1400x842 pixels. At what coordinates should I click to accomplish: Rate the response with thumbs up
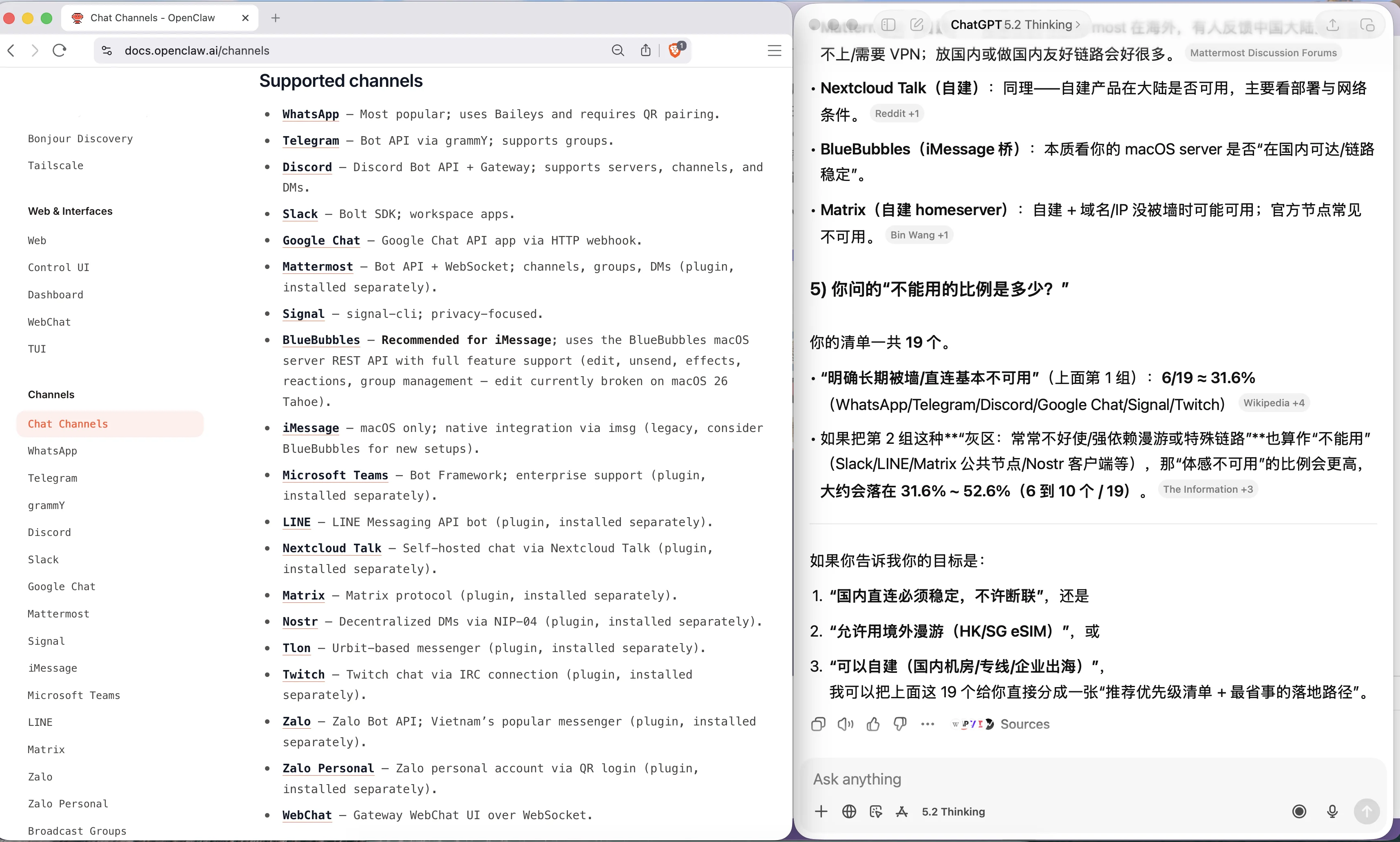coord(872,725)
